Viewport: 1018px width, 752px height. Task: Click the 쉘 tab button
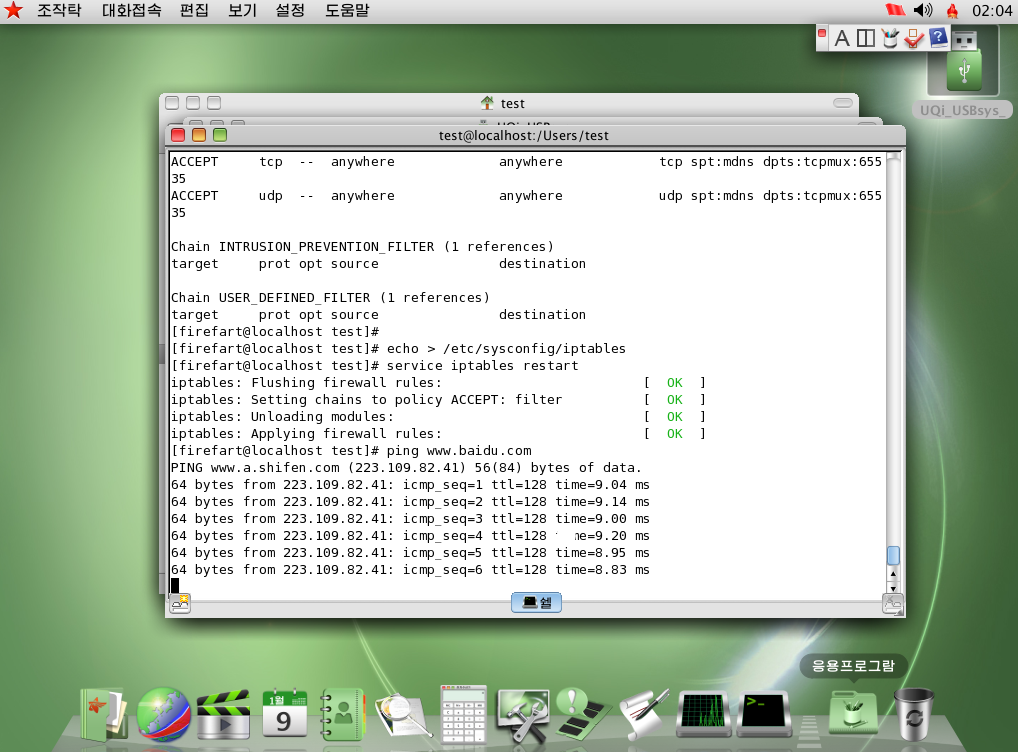tap(536, 602)
